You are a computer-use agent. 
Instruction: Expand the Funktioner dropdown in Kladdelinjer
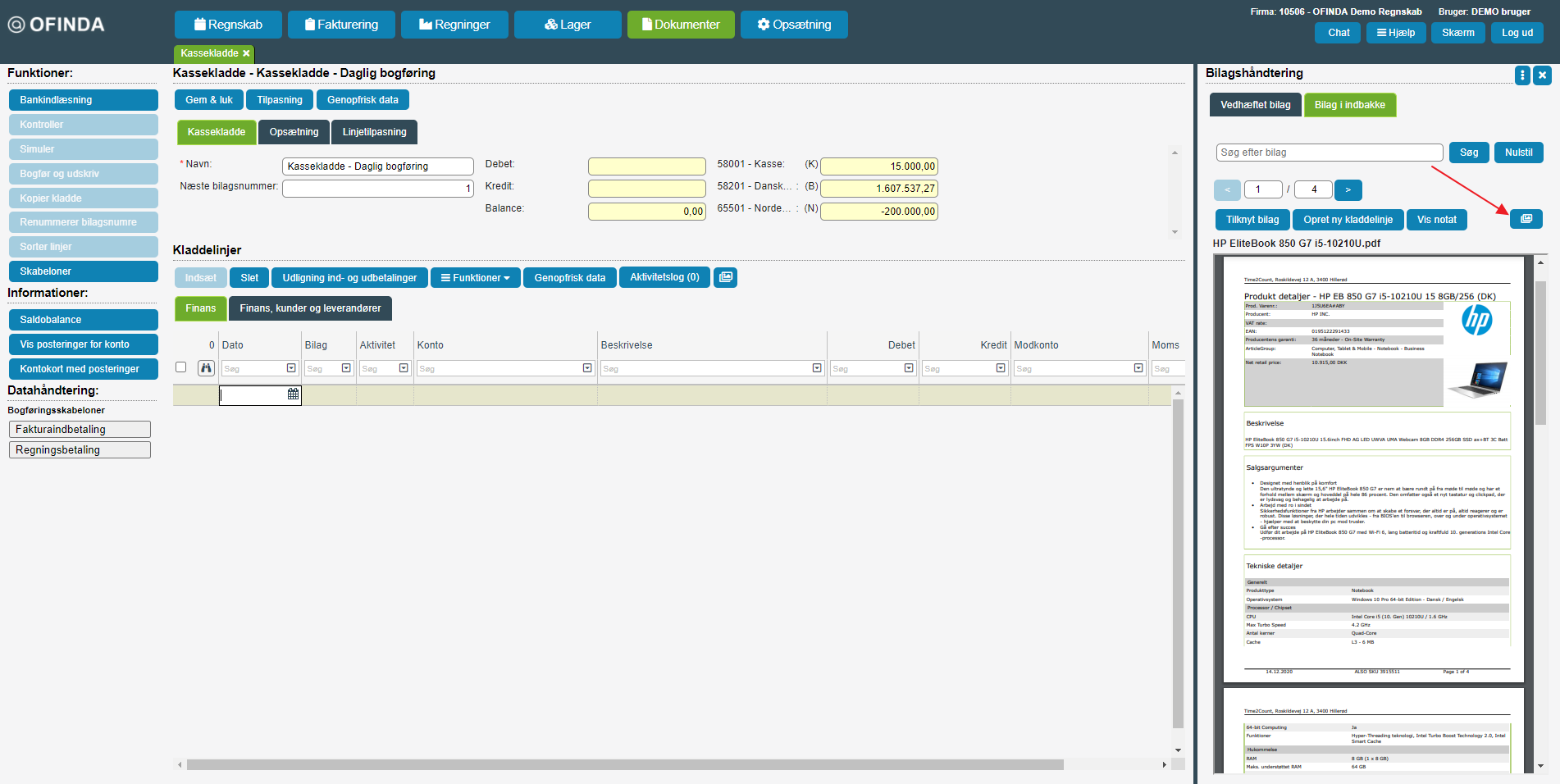point(476,278)
